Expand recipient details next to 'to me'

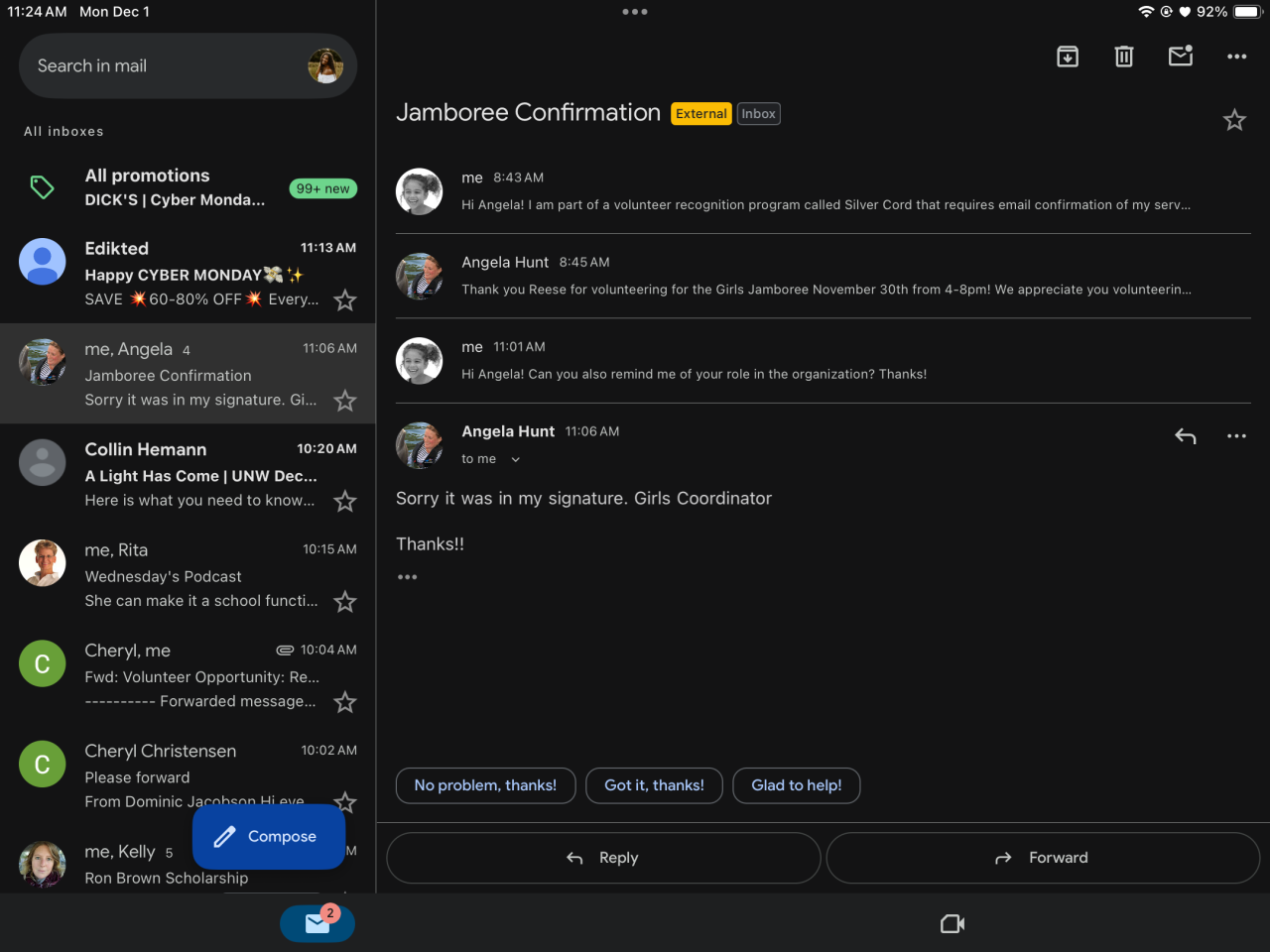[515, 459]
